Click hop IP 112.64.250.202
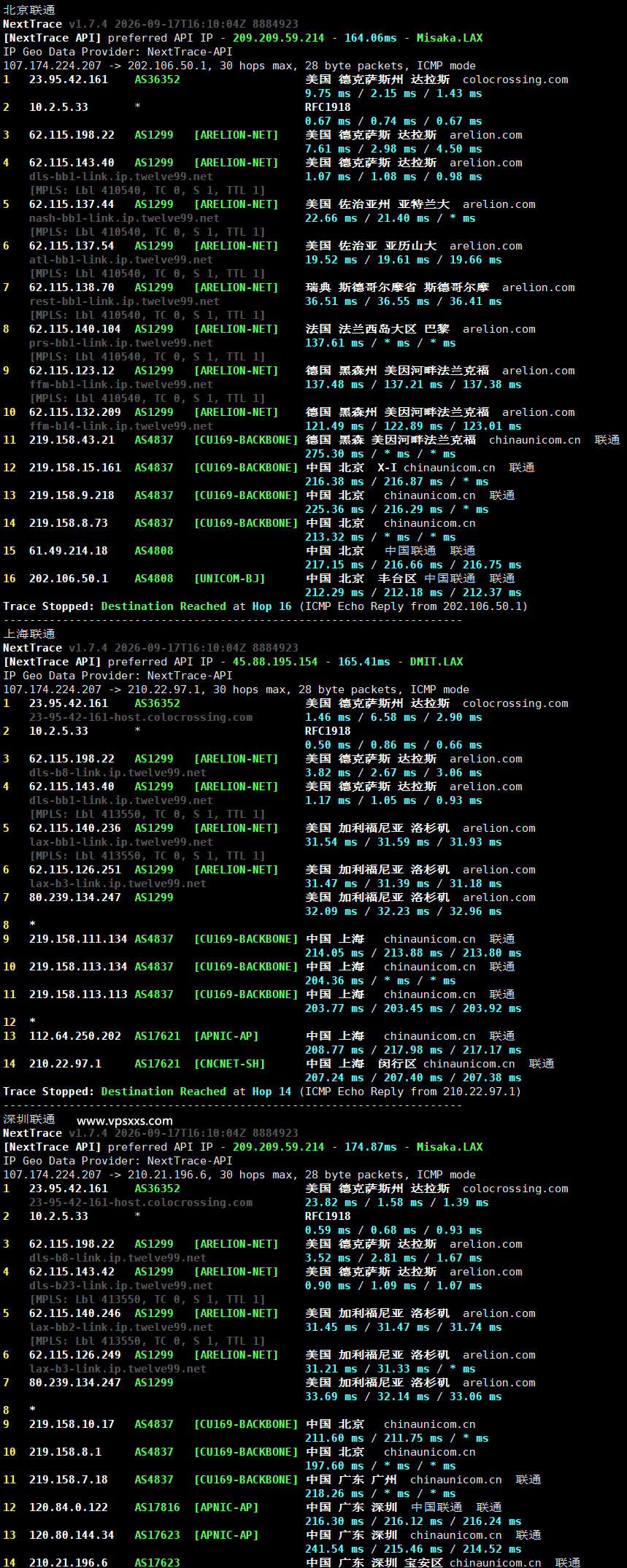This screenshot has height=1568, width=627. 75,1036
